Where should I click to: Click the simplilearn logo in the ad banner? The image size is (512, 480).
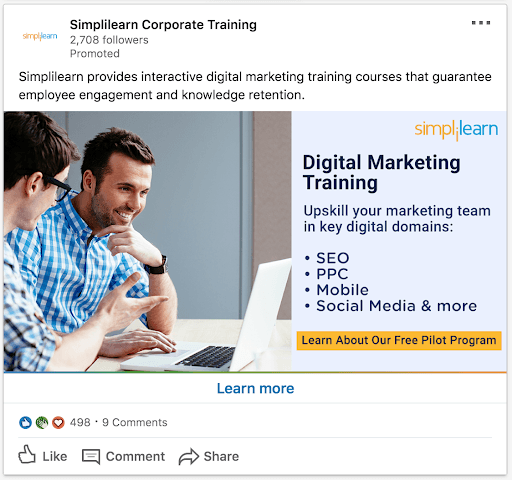456,130
